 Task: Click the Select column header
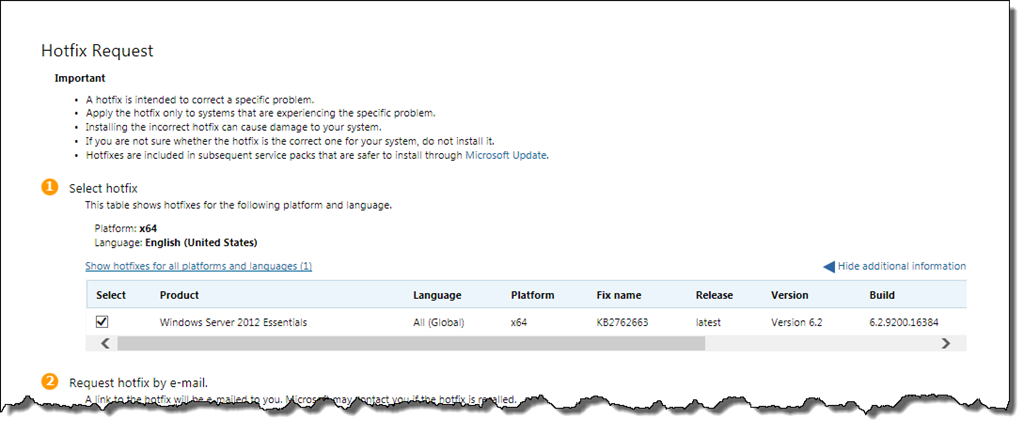tap(111, 295)
